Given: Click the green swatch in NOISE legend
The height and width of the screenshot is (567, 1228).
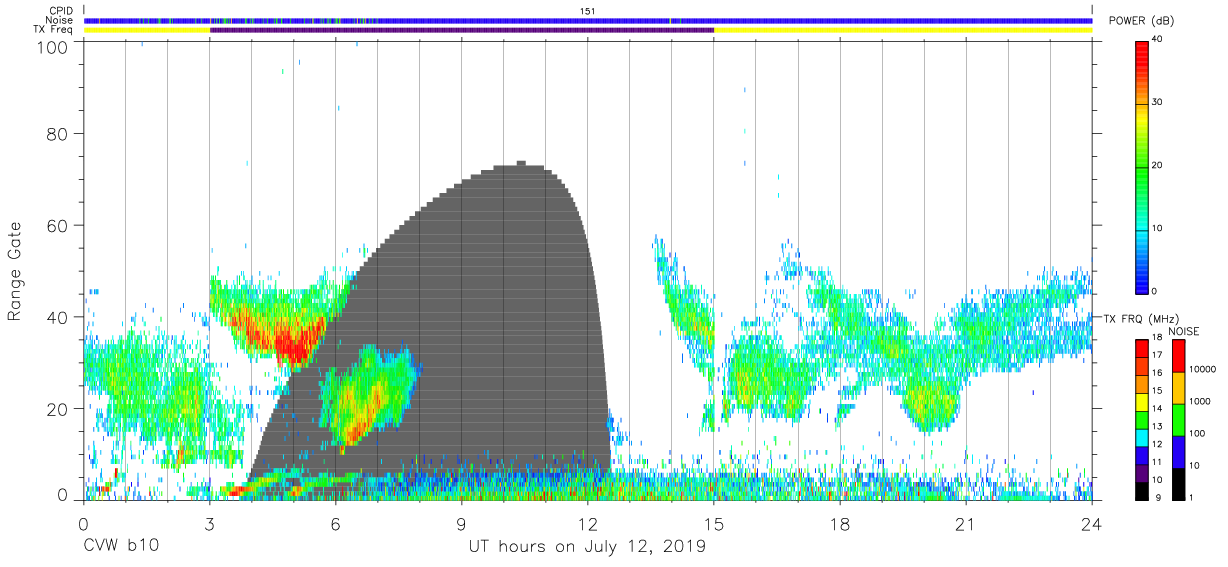Looking at the screenshot, I should click(x=1177, y=419).
